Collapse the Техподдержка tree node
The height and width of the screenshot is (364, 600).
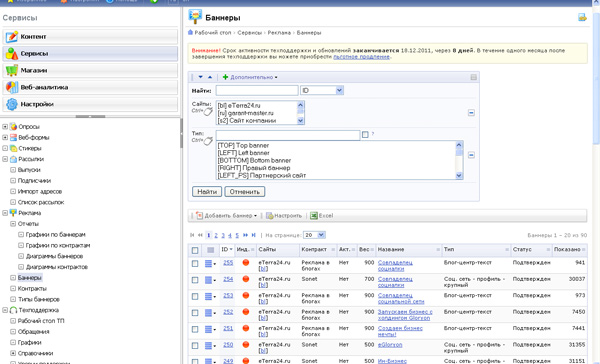[x=5, y=310]
